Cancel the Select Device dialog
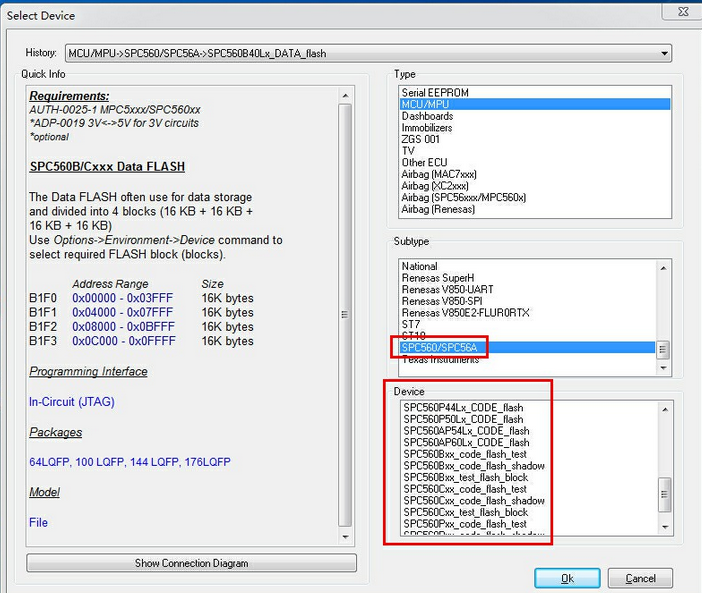This screenshot has width=702, height=593. [640, 578]
